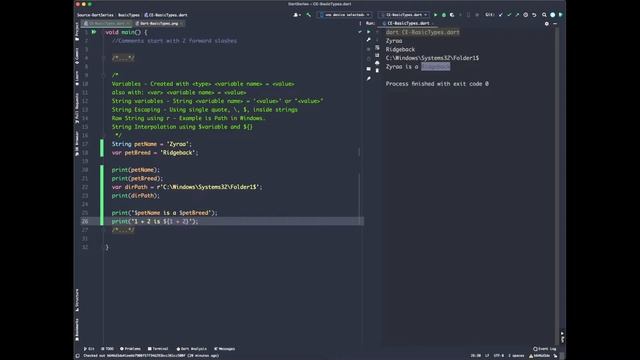Click the Git push arrow icon
640x360 pixels.
(517, 15)
